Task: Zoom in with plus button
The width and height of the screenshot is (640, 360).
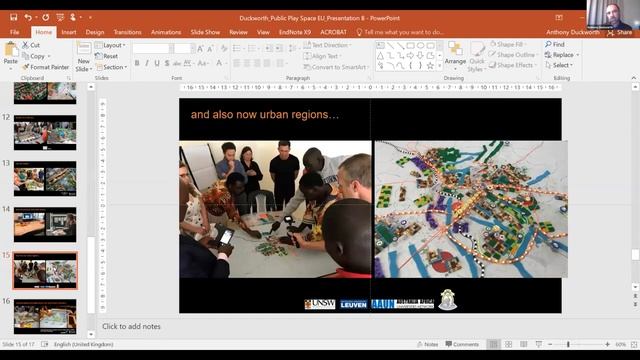Action: point(607,344)
